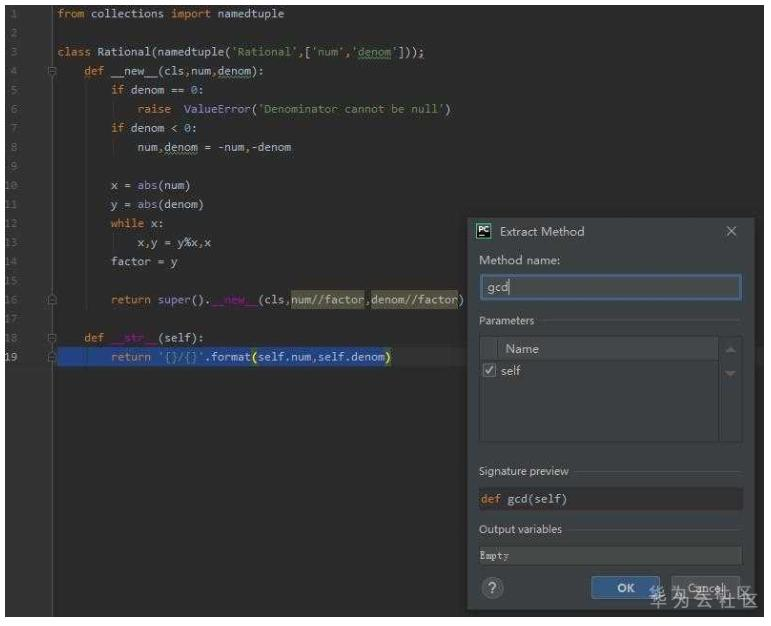Select the Name column header
The height and width of the screenshot is (626, 771).
[522, 349]
